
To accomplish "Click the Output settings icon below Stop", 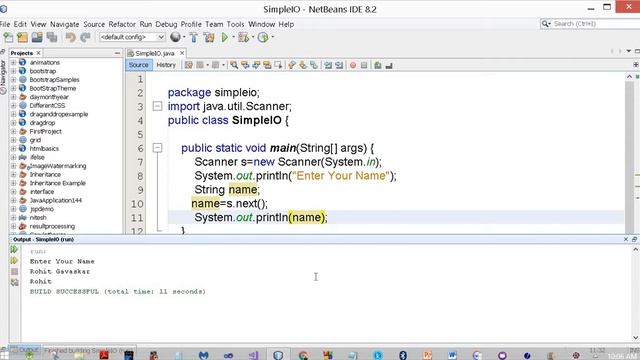I will point(14,282).
